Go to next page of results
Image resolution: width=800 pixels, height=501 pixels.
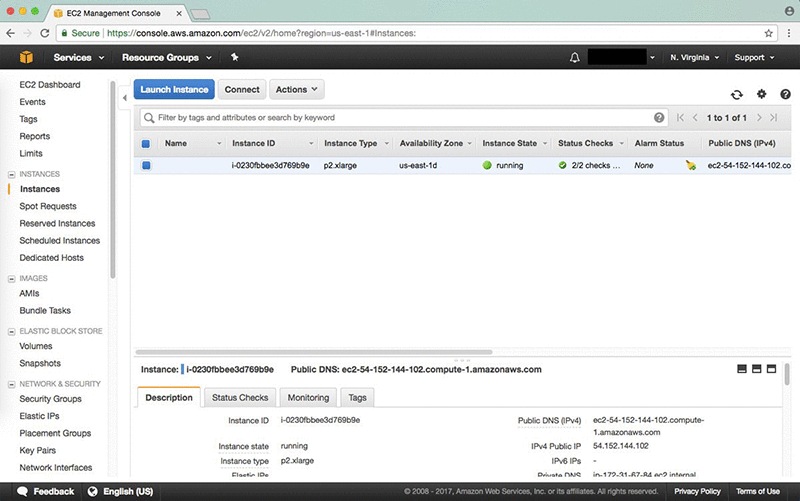759,118
